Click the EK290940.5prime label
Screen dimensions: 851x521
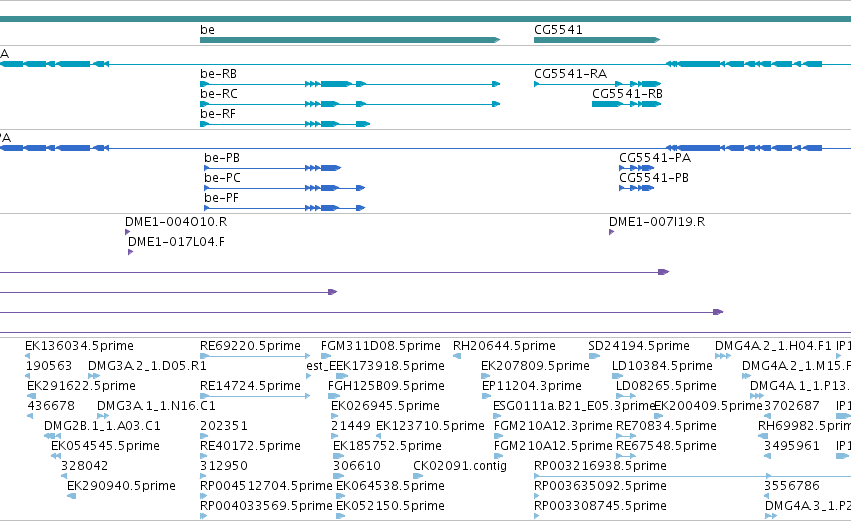121,487
